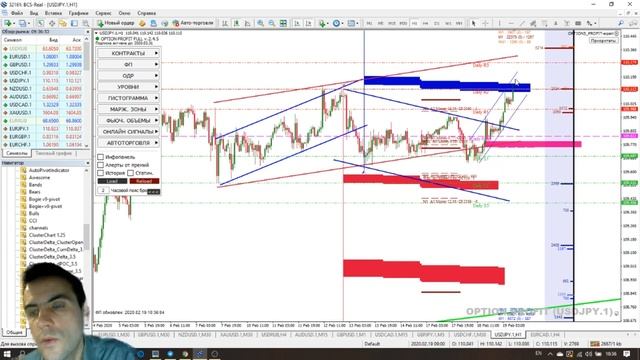Toggle the Navigator folder icon
Viewport: 640px width, 360px height.
pos(63,23)
